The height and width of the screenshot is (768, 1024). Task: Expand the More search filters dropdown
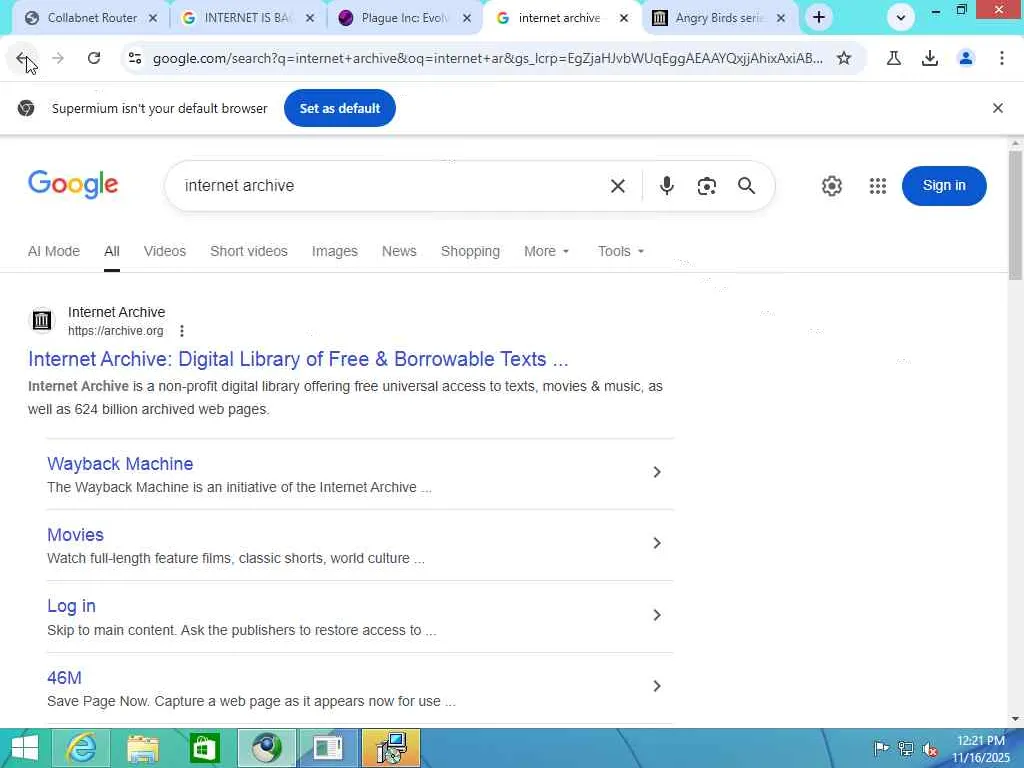click(547, 251)
